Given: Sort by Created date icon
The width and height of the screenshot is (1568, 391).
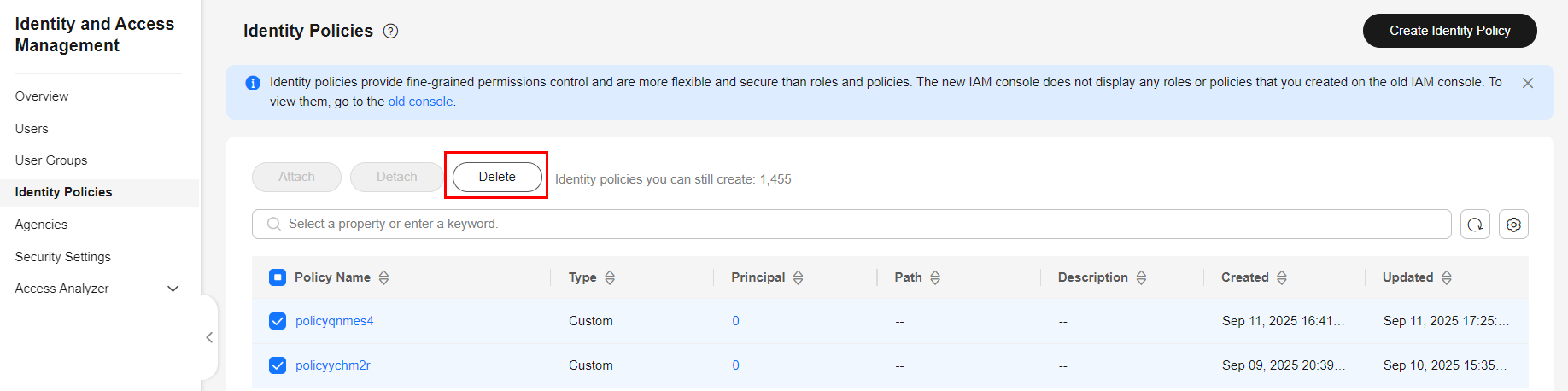Looking at the screenshot, I should click(x=1282, y=277).
